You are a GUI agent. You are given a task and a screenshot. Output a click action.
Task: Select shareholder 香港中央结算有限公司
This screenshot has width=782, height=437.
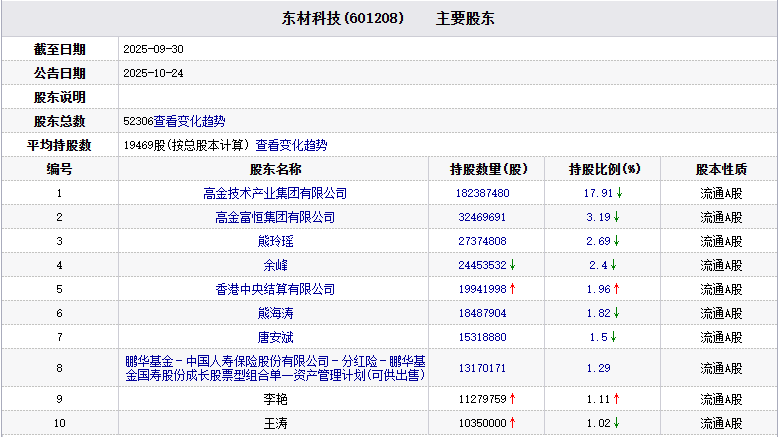[275, 289]
